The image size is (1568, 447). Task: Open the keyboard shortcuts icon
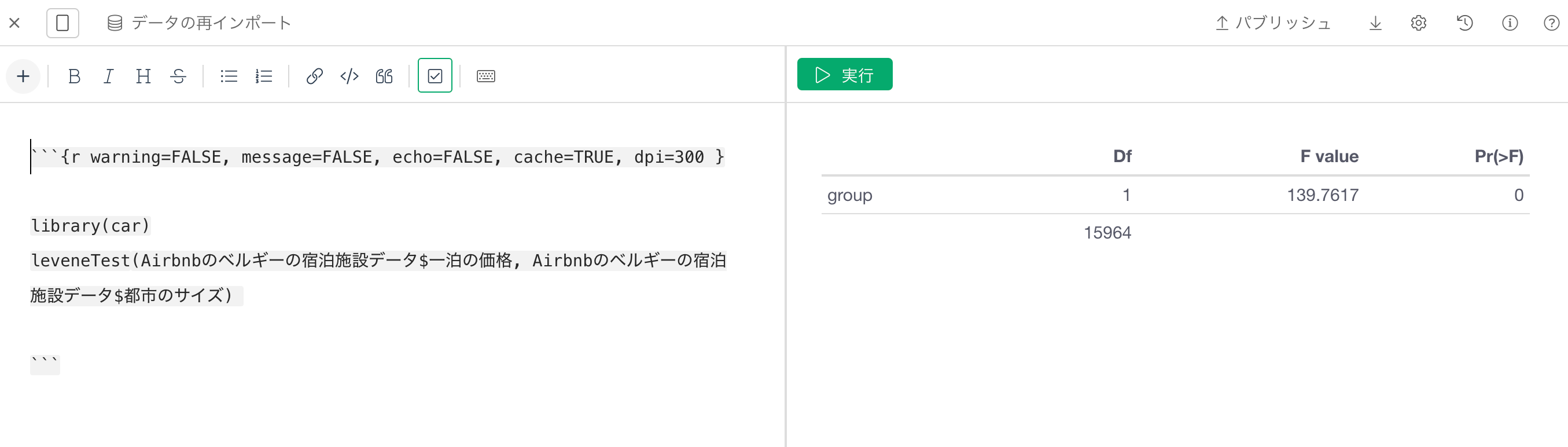pyautogui.click(x=486, y=76)
